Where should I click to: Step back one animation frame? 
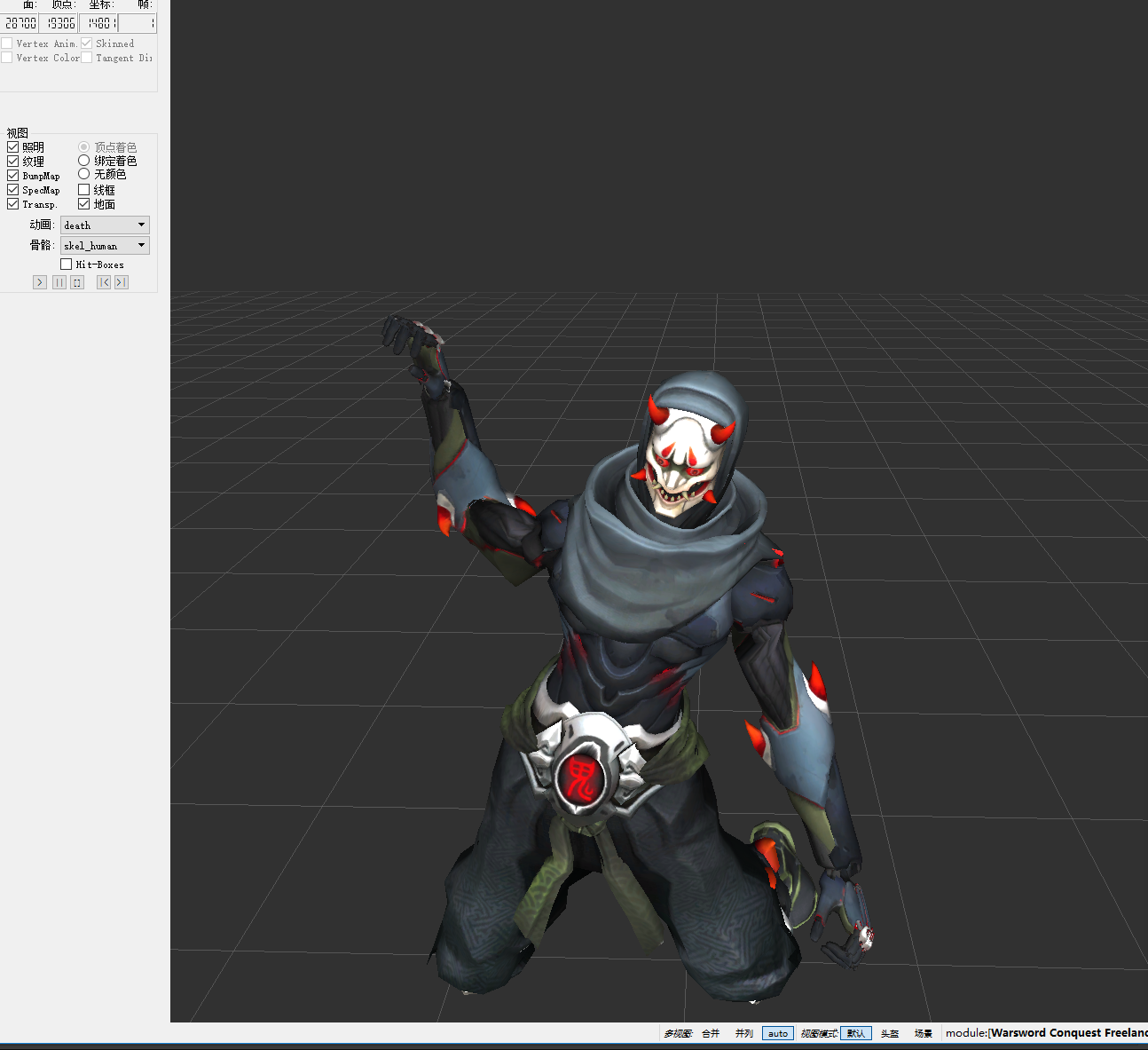pyautogui.click(x=104, y=282)
